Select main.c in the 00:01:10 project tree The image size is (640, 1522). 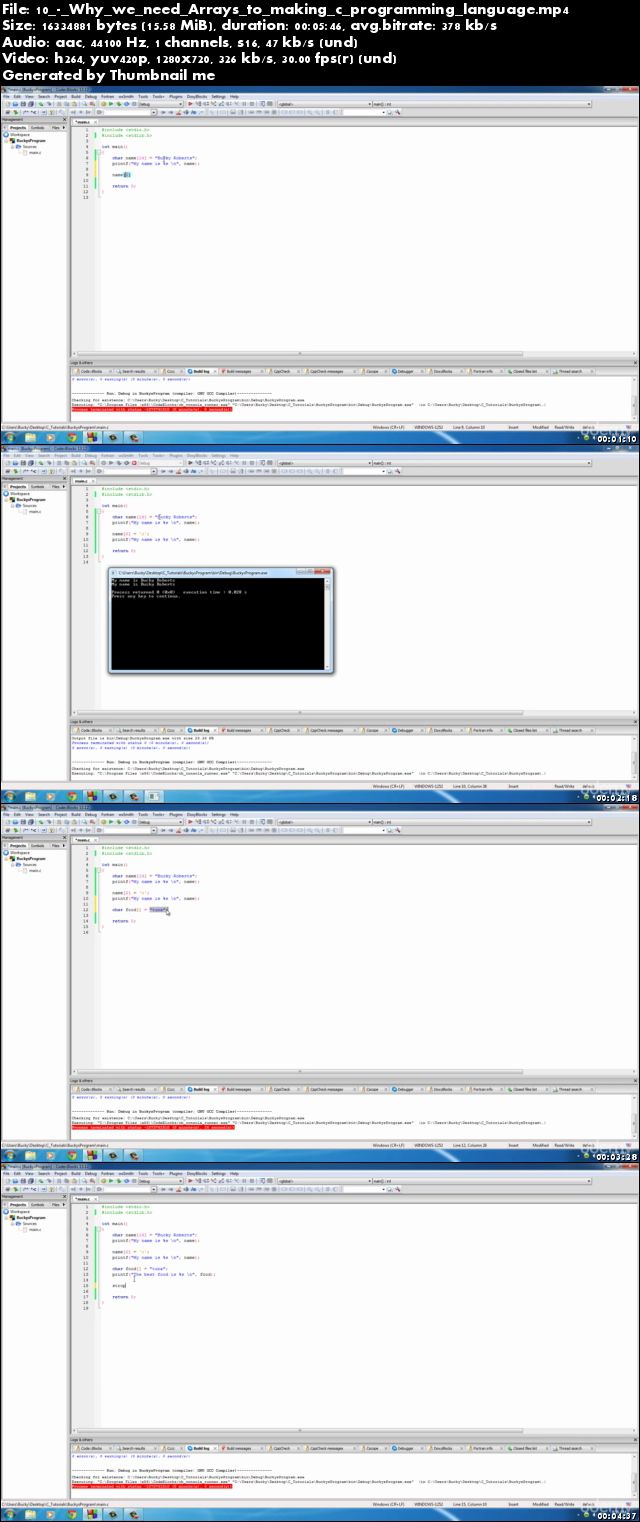pos(34,151)
